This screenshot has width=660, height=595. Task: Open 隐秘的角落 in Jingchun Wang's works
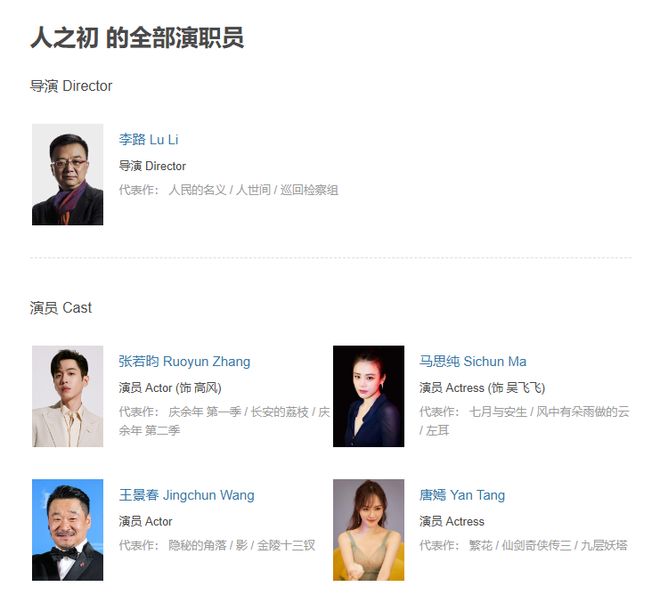(197, 545)
